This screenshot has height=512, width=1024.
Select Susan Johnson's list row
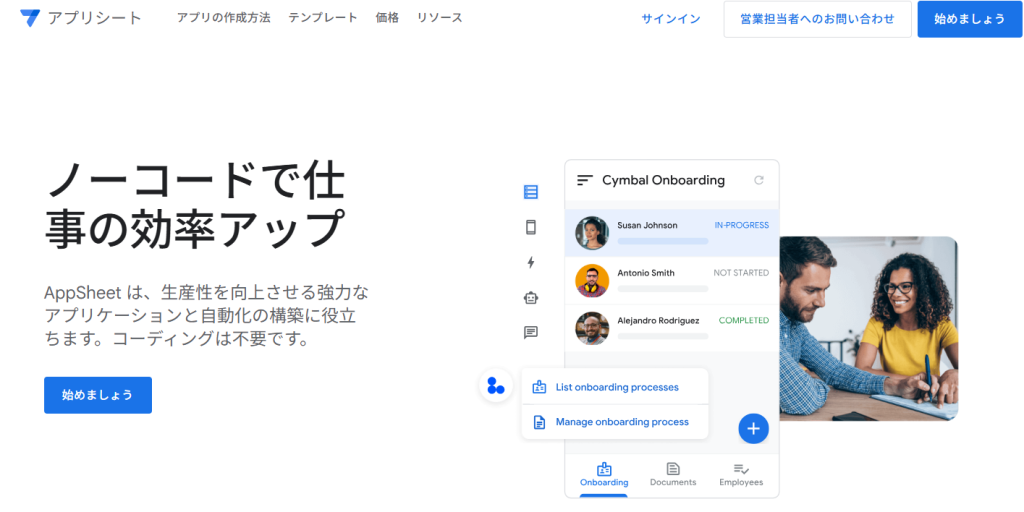671,233
